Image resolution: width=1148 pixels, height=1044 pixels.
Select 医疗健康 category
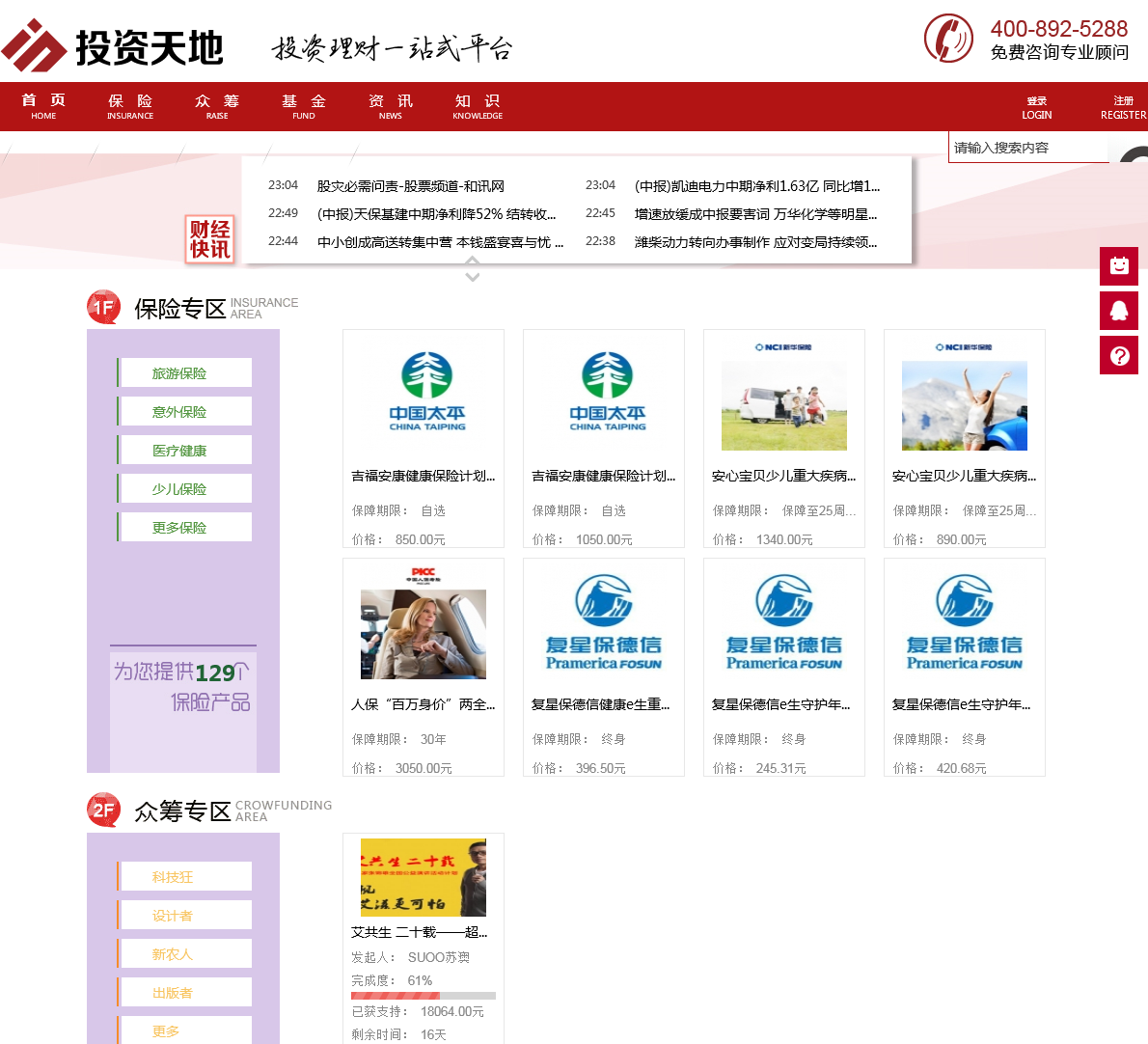tap(184, 451)
